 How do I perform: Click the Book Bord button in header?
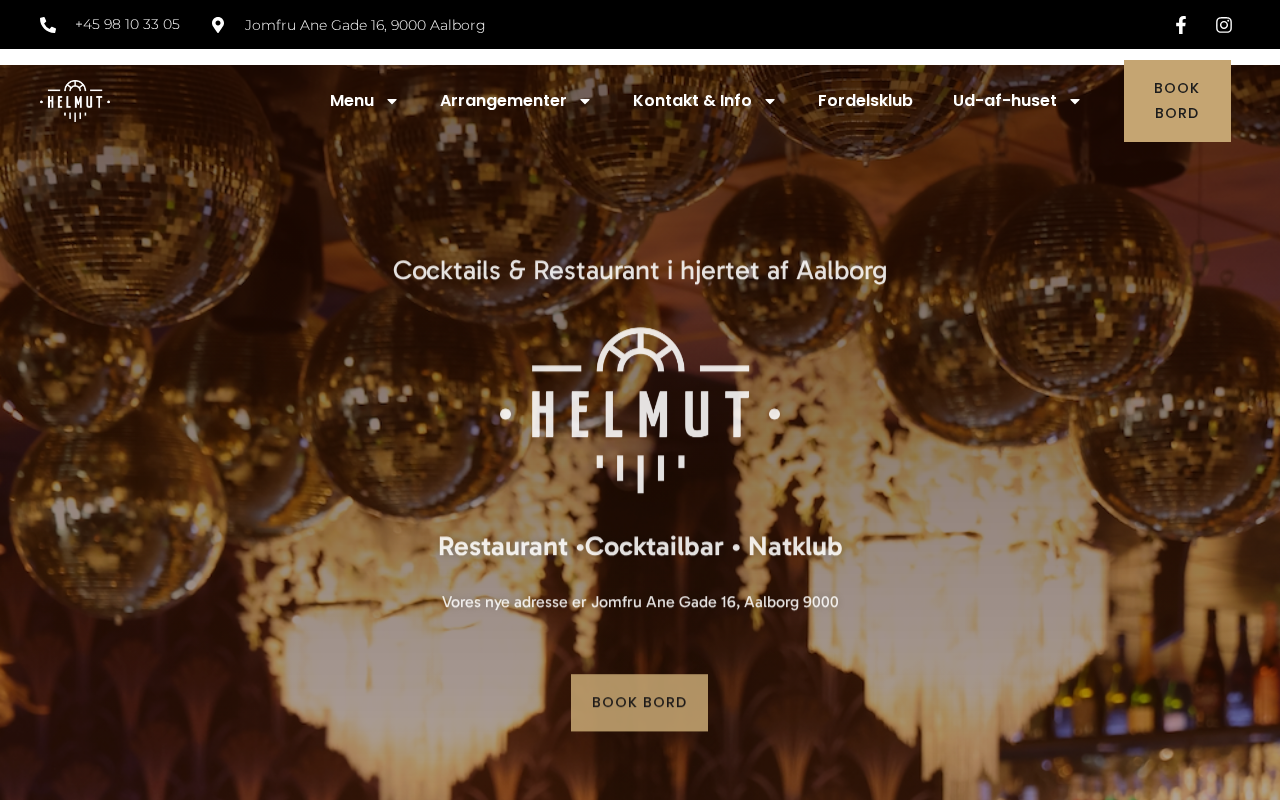(1177, 101)
